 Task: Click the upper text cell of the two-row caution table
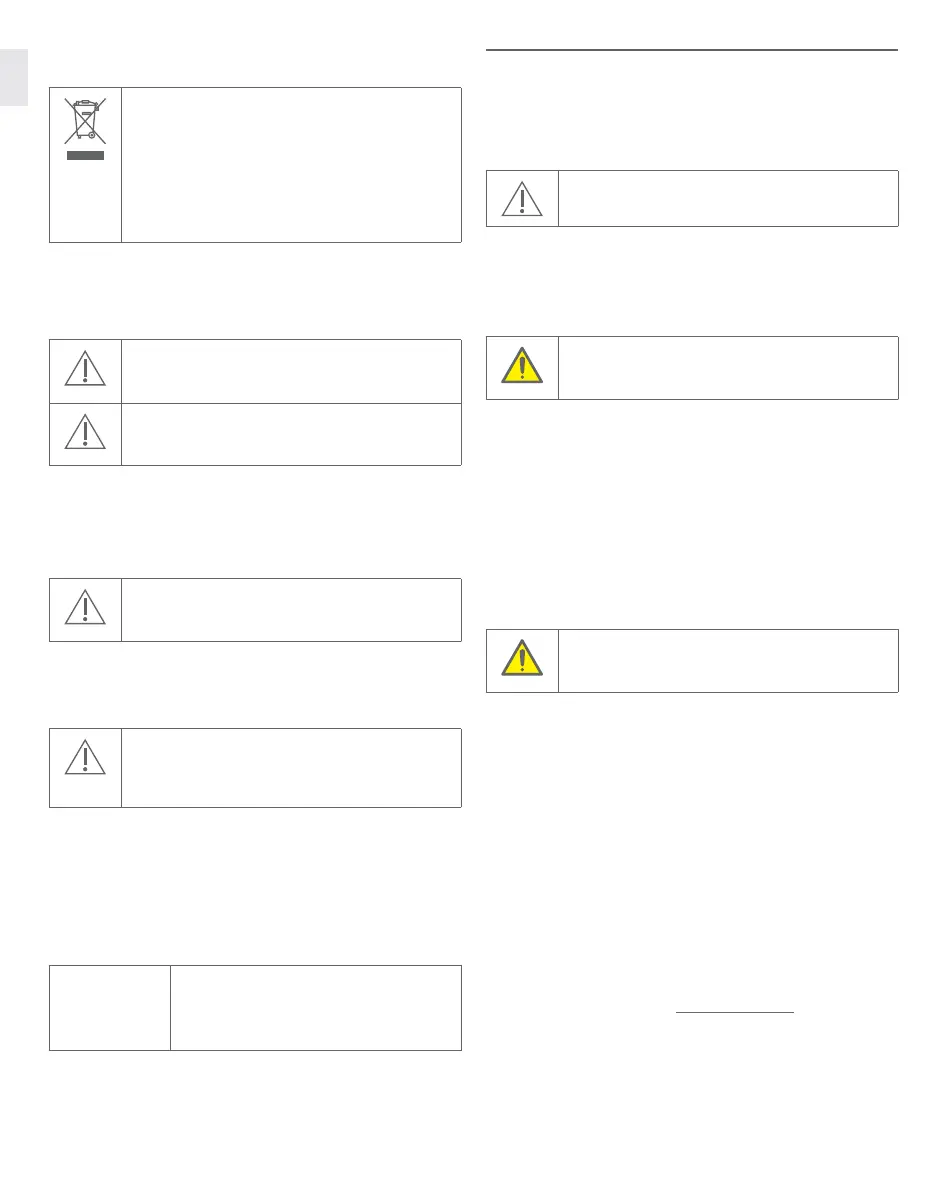click(x=291, y=370)
